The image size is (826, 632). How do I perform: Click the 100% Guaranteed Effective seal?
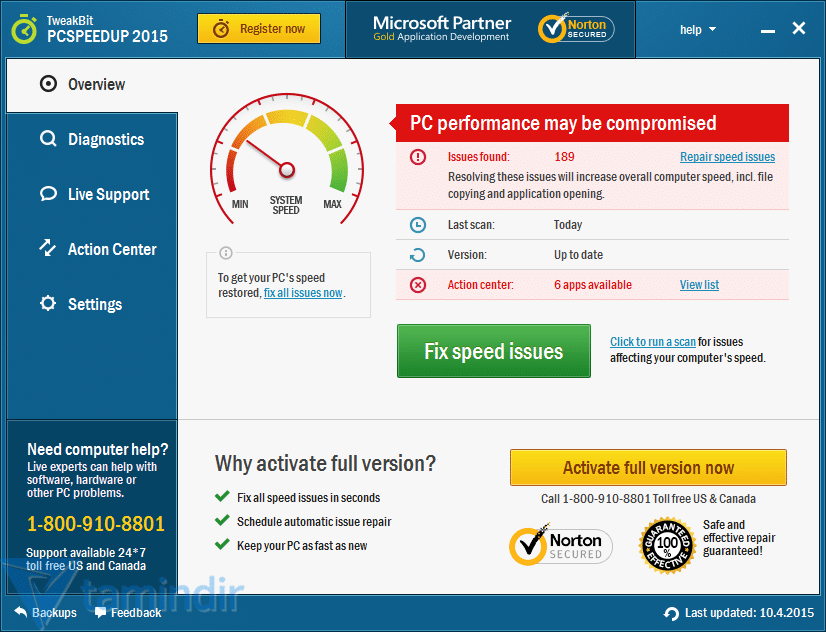click(x=667, y=546)
